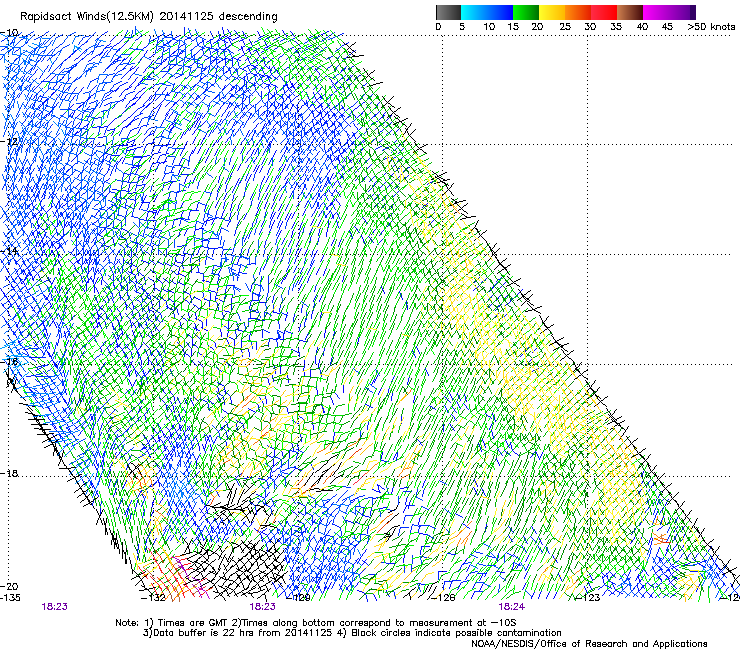Image resolution: width=740 pixels, height=650 pixels.
Task: Choose the dark purple 45-50 knots legend segment
Action: (x=682, y=12)
